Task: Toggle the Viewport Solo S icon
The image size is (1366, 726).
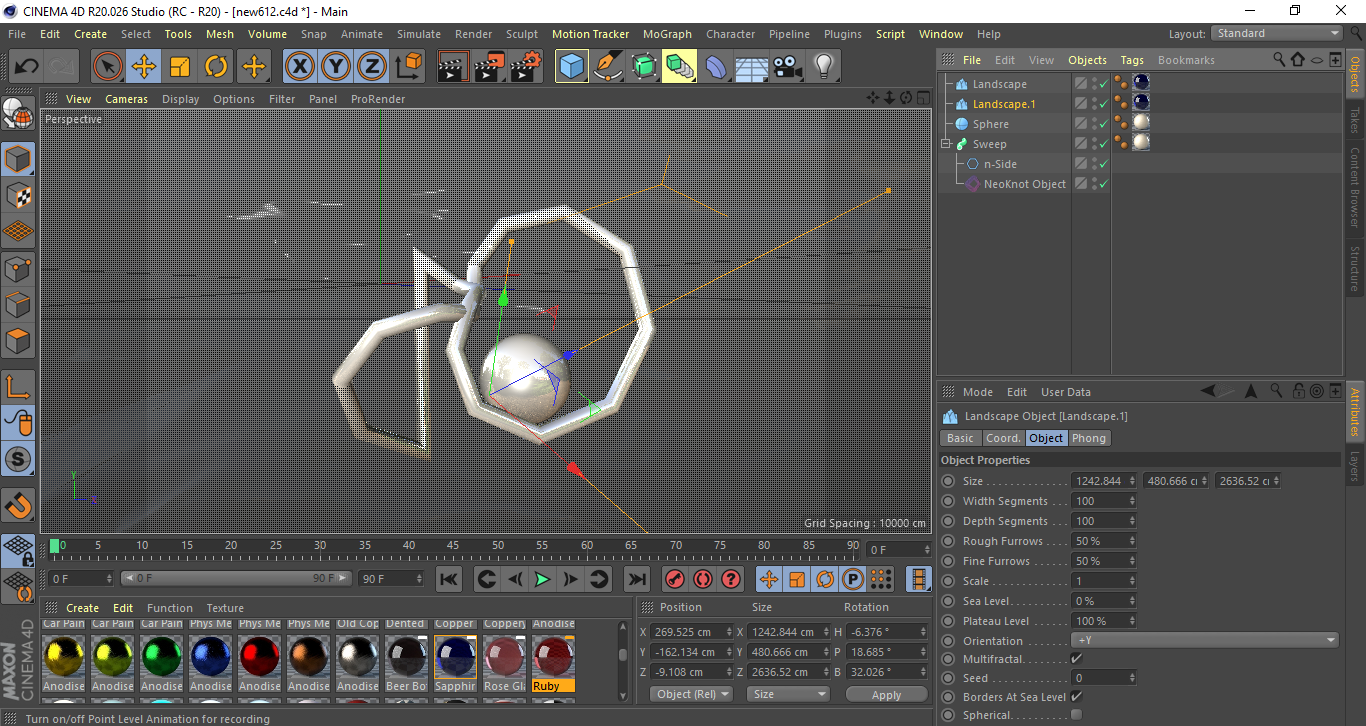Action: (18, 459)
